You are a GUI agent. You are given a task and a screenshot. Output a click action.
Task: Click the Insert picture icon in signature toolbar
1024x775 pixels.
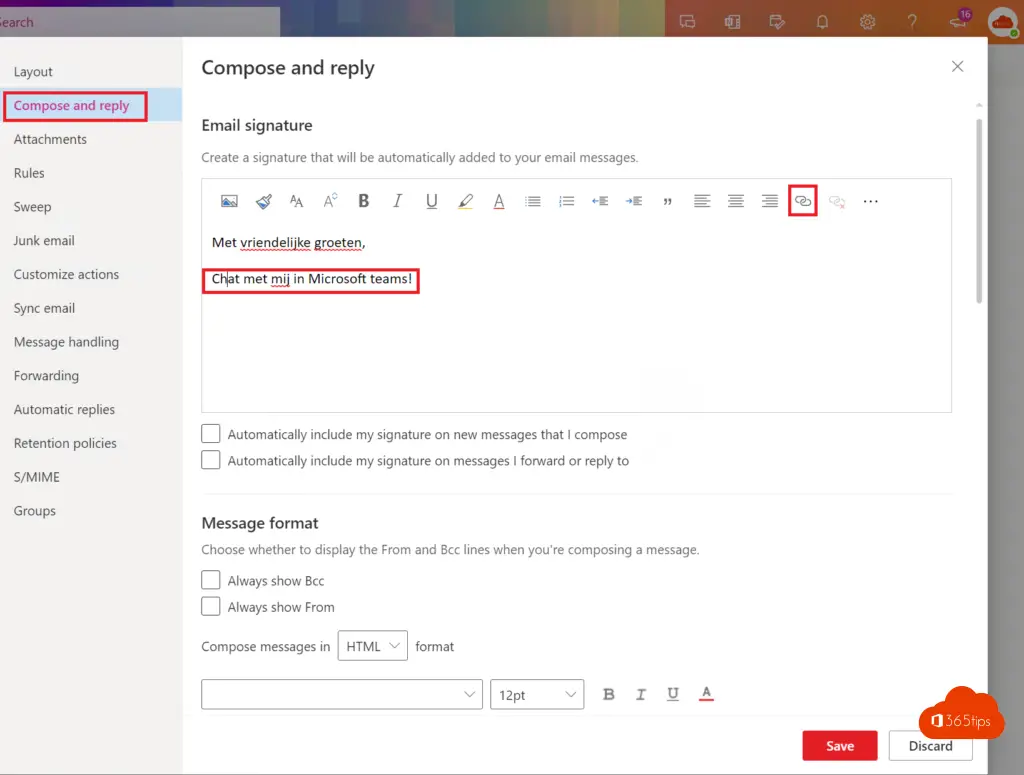coord(229,201)
